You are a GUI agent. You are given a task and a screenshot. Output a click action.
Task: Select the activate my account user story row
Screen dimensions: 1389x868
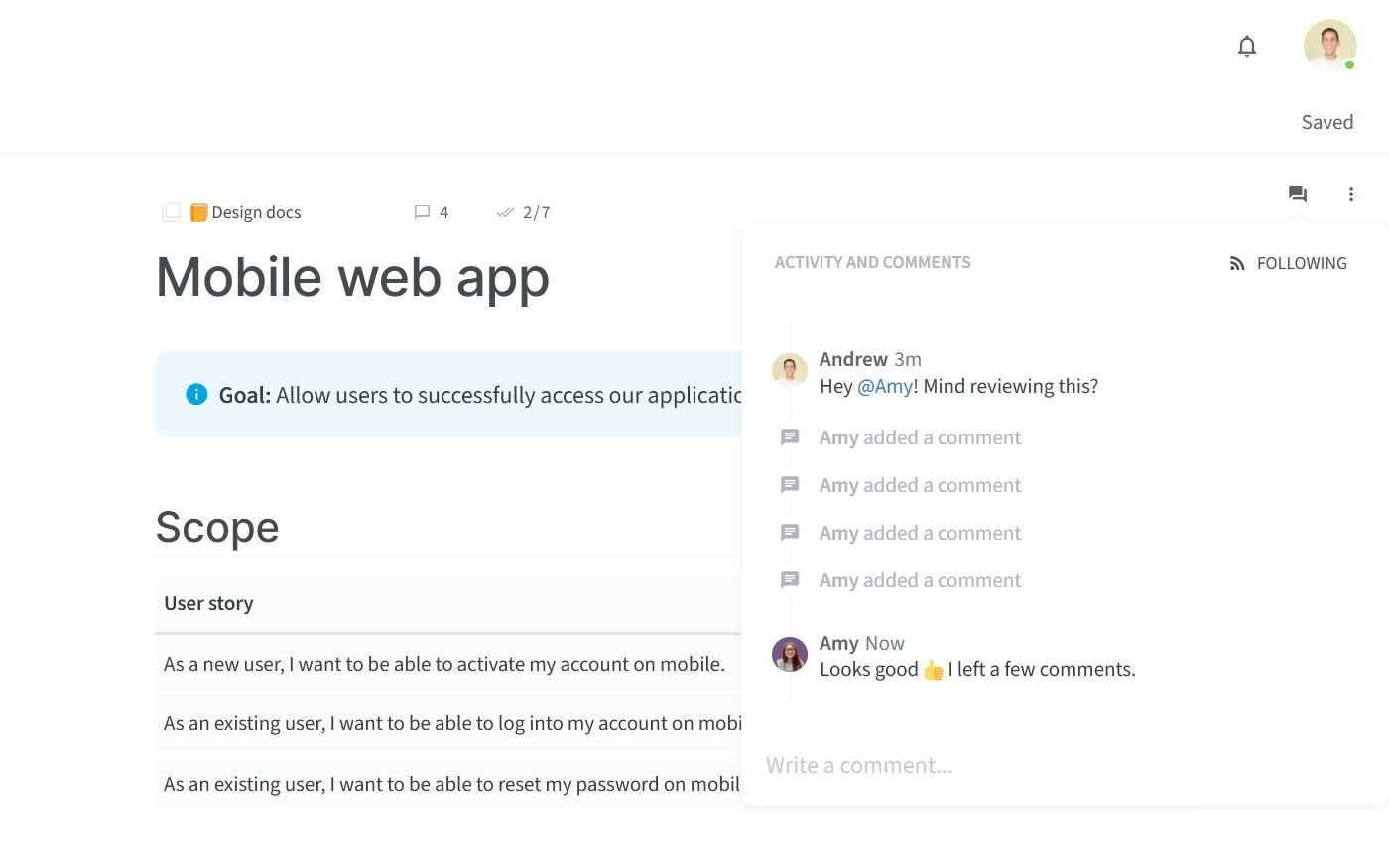click(447, 664)
